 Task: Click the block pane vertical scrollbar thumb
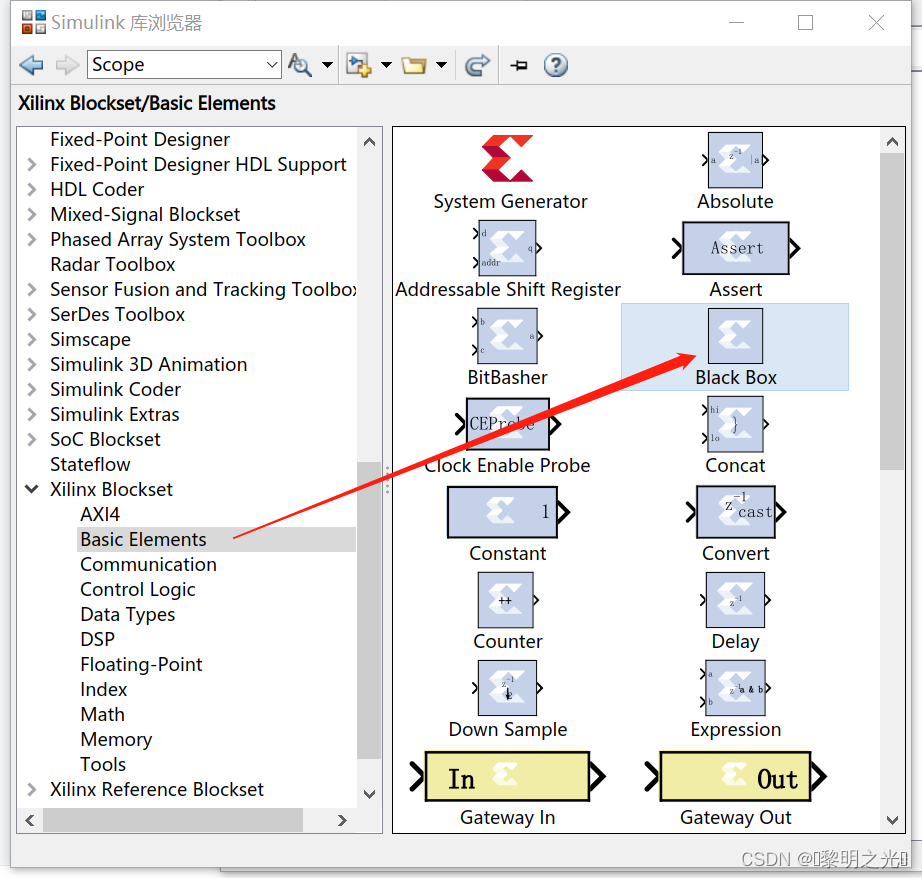892,312
